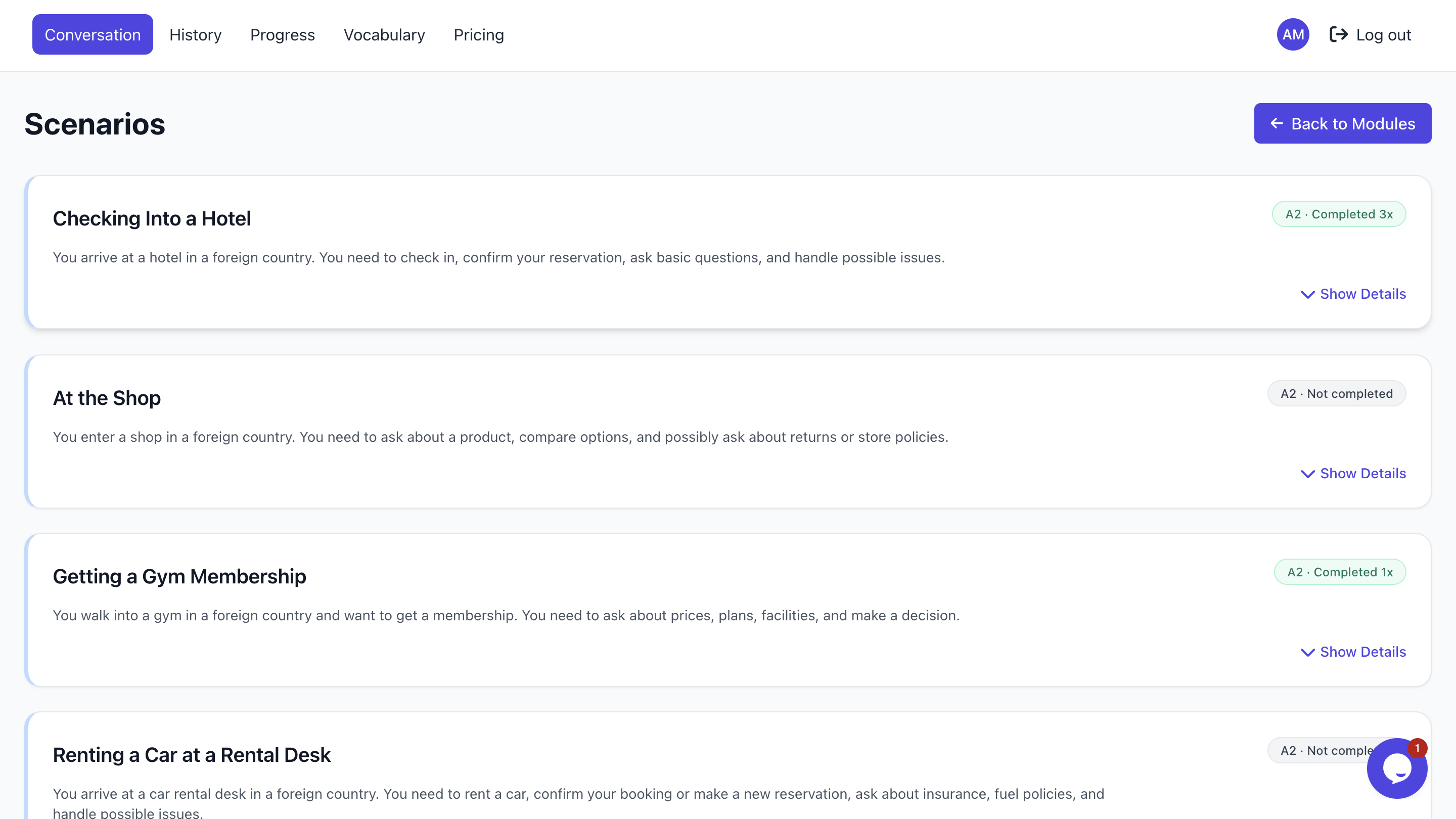
Task: Show details for At the Shop
Action: pyautogui.click(x=1353, y=473)
